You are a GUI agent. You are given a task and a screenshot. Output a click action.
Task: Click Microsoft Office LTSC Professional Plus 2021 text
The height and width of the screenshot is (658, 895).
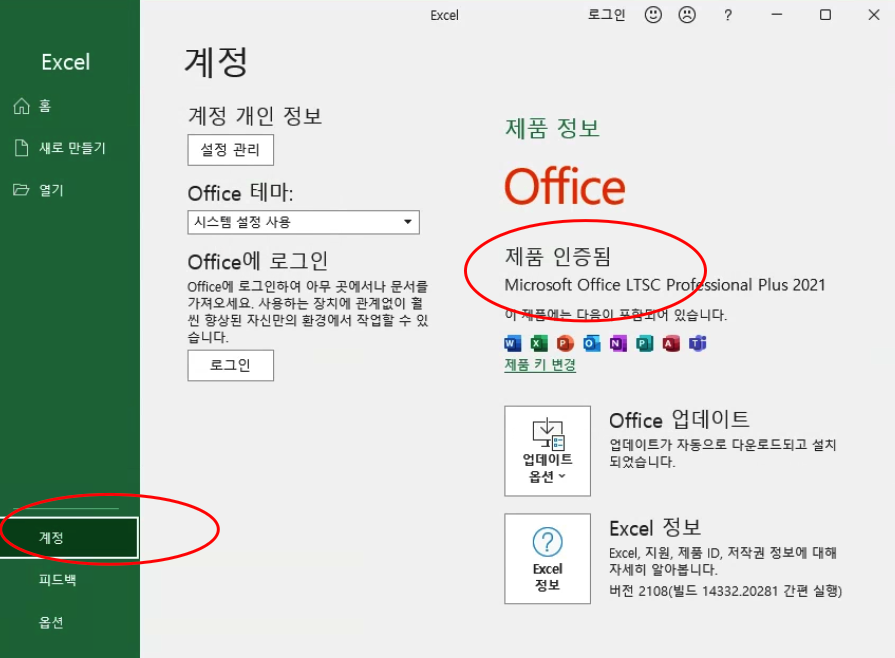[x=665, y=285]
